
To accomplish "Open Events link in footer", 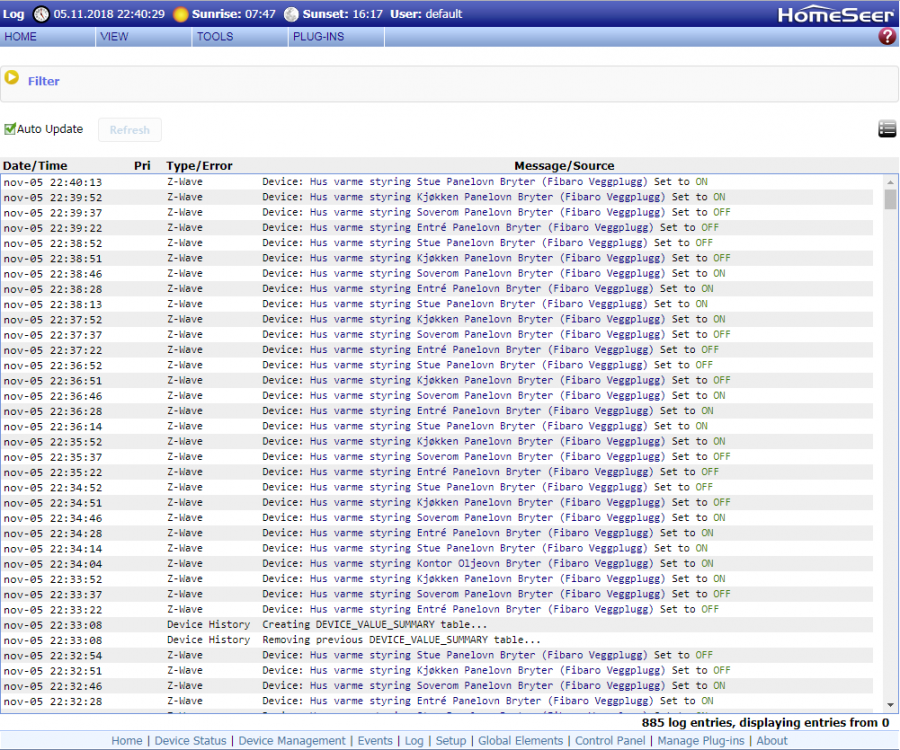I will coord(375,741).
